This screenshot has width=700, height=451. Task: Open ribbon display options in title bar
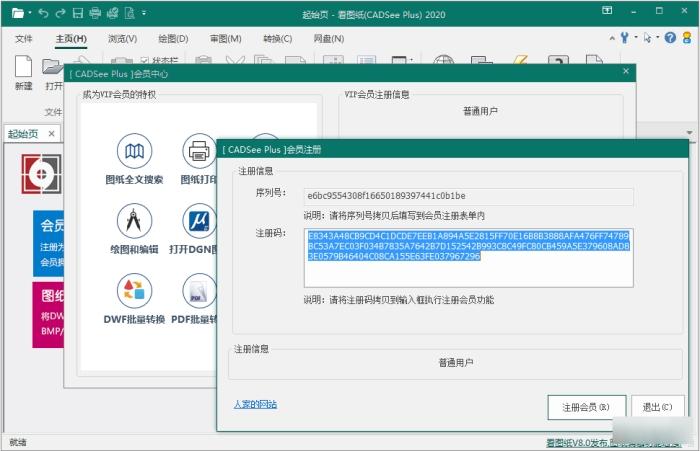click(x=607, y=11)
